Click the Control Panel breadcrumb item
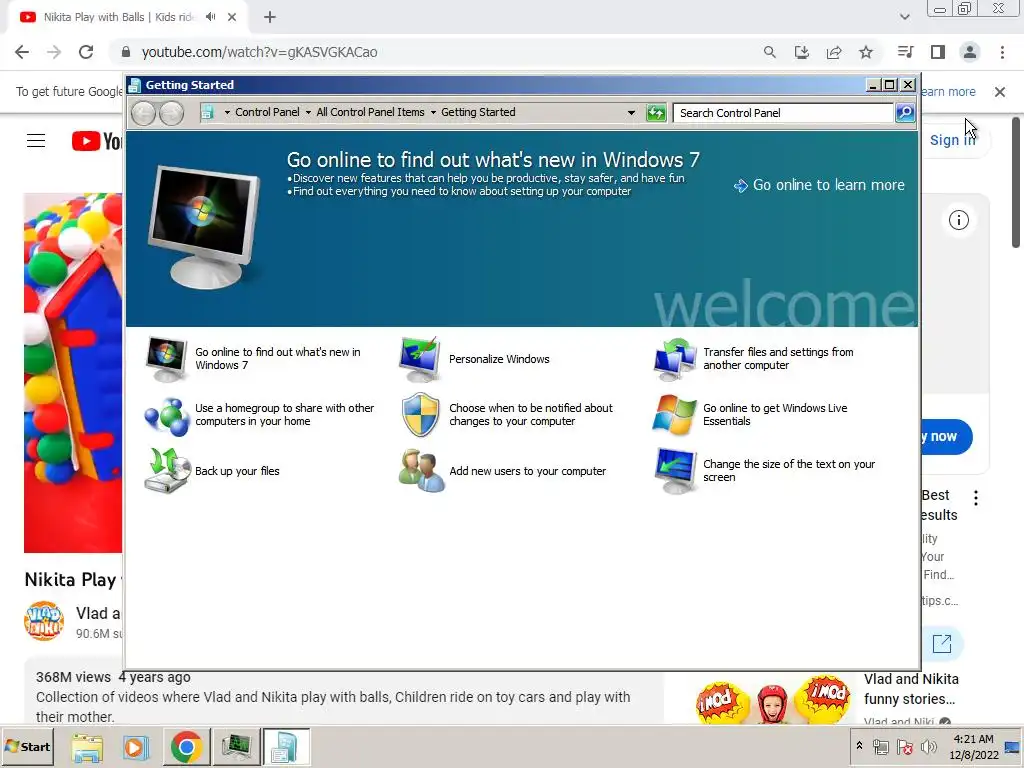The height and width of the screenshot is (768, 1024). (x=267, y=112)
